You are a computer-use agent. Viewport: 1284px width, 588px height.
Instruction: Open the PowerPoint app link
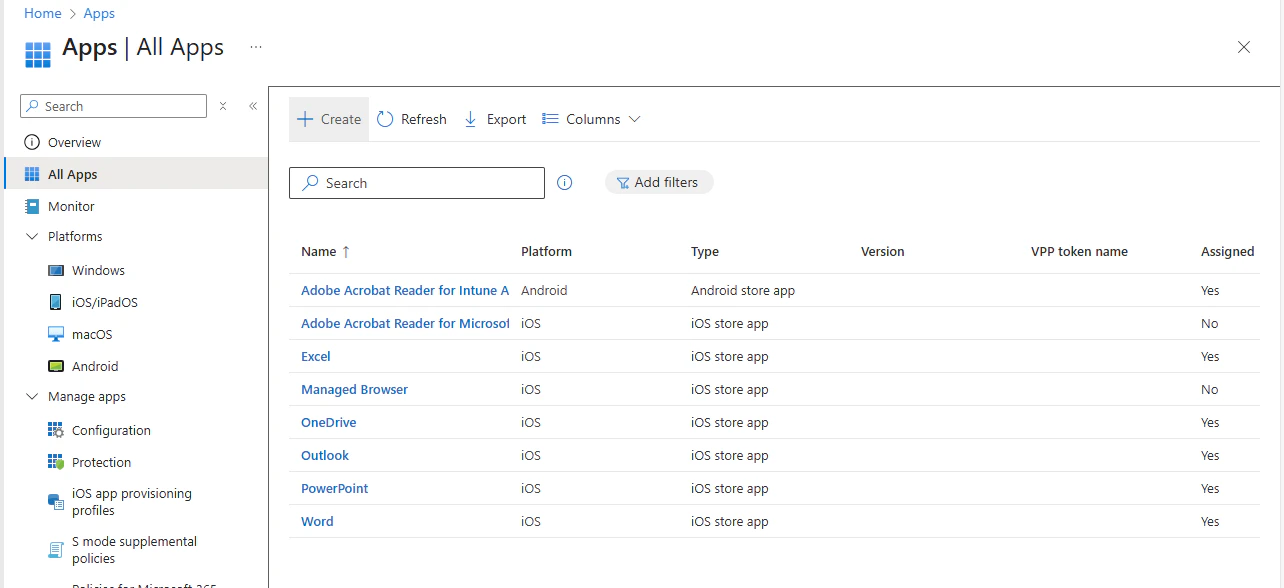tap(335, 488)
